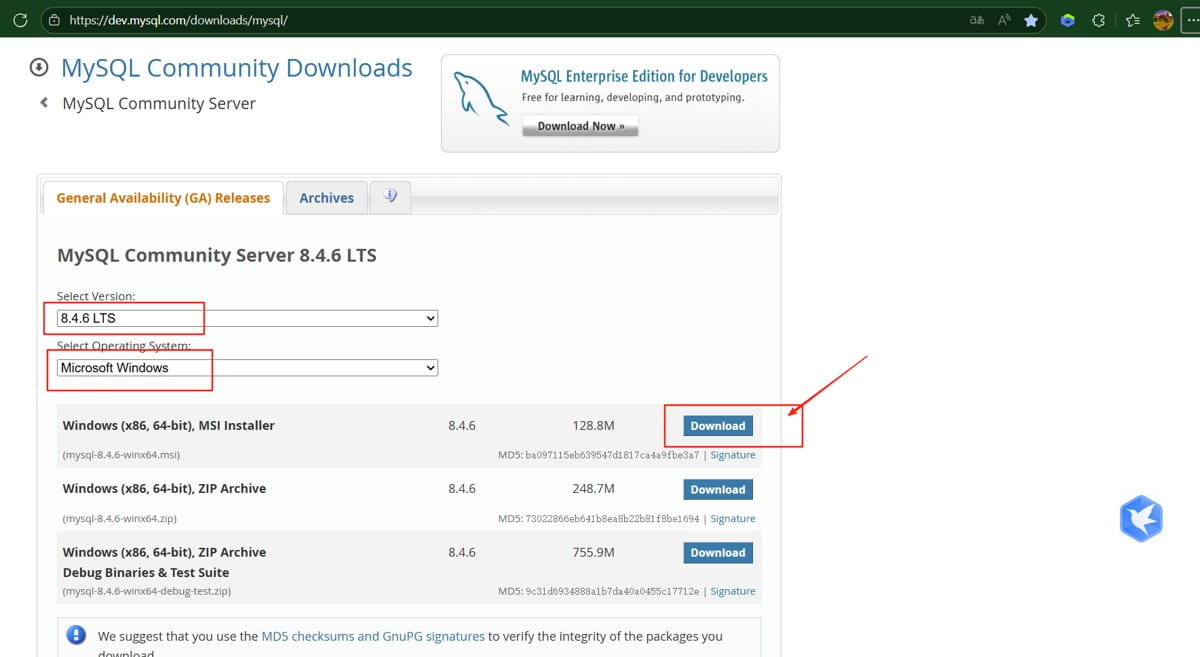Click the site lock icon in address bar
This screenshot has height=657, width=1200.
coord(53,19)
